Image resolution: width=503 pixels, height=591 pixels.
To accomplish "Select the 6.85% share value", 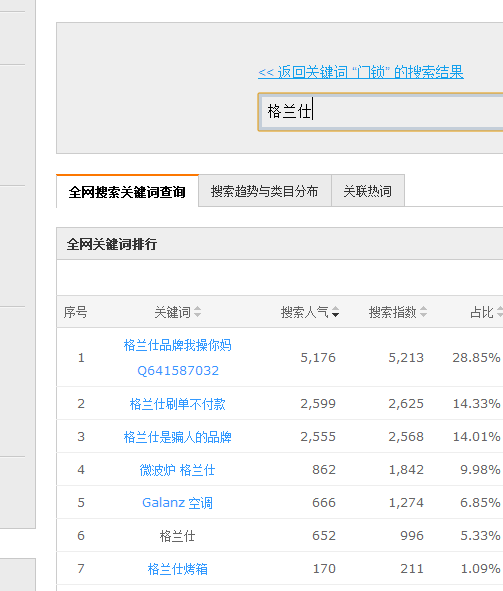I will point(480,502).
